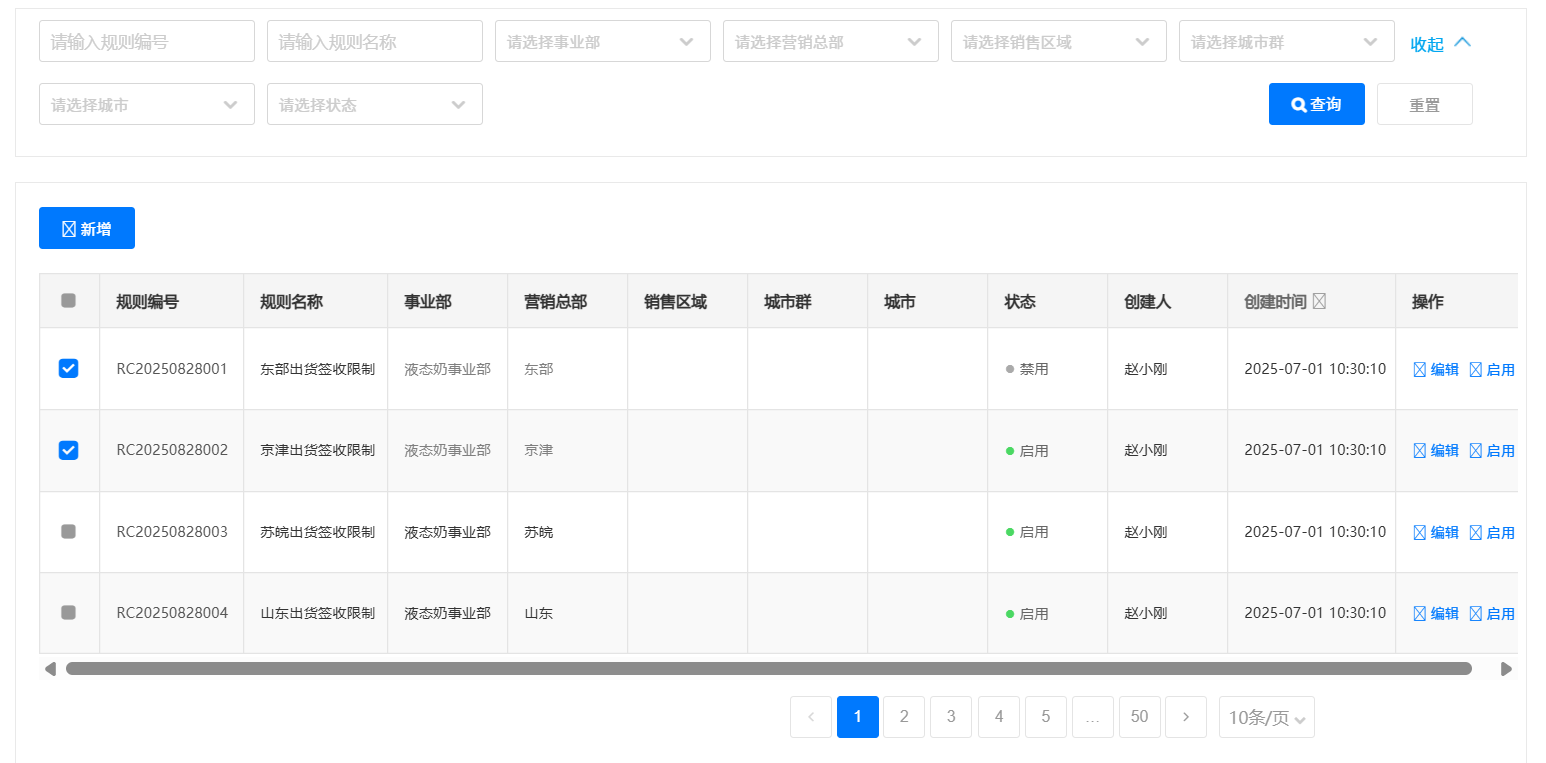This screenshot has height=763, width=1546.
Task: Jump to page 50
Action: tap(1139, 717)
